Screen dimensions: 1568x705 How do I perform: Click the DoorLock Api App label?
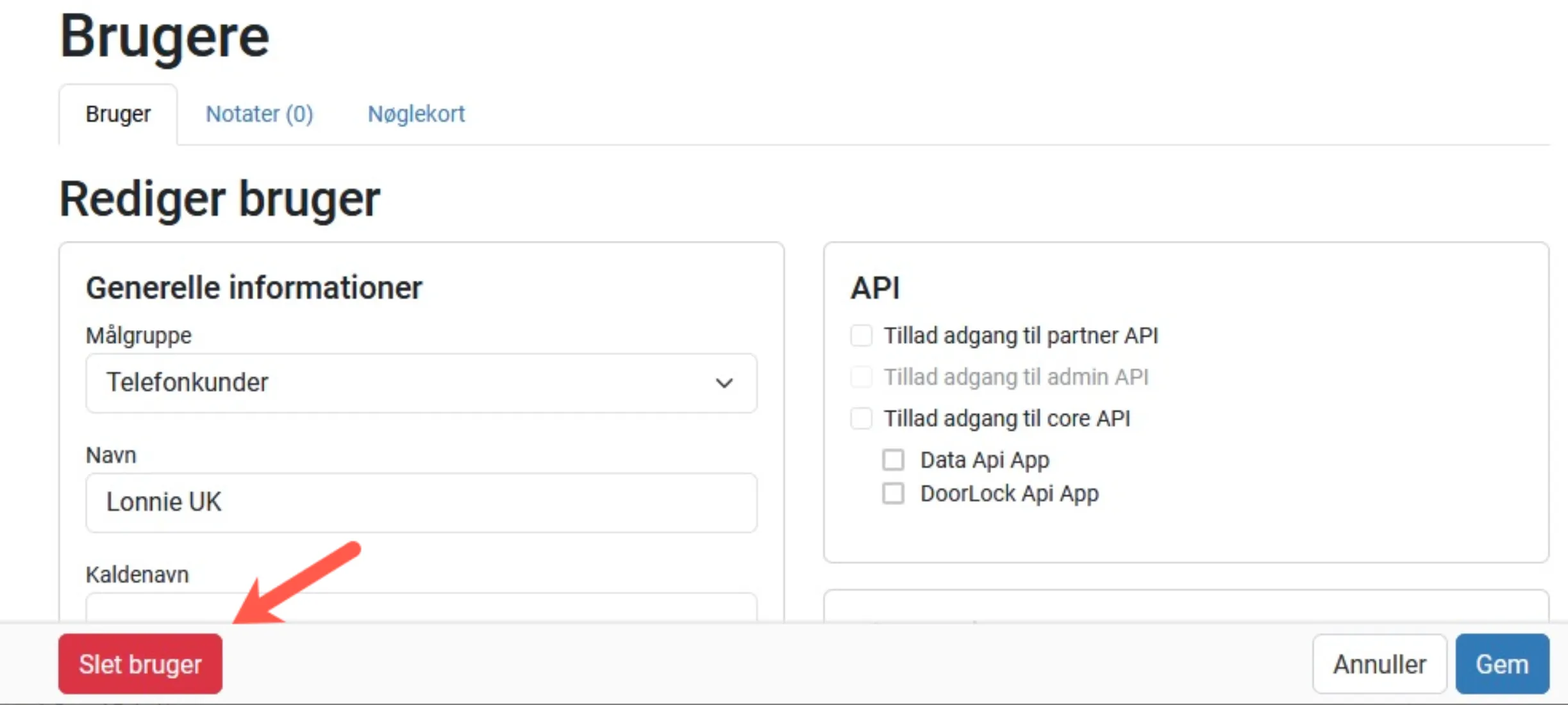coord(1009,493)
